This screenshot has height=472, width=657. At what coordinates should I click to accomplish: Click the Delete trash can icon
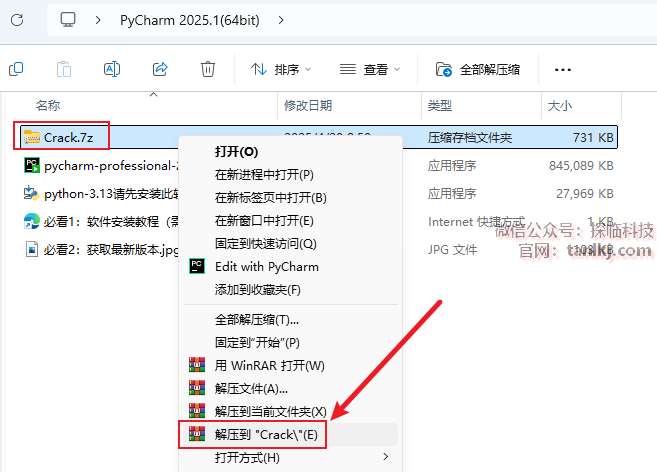(x=208, y=69)
